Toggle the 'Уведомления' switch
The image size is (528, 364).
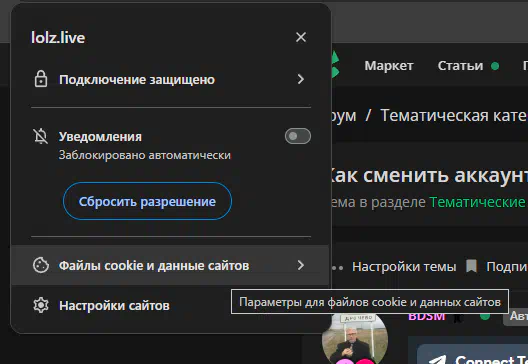pos(298,136)
